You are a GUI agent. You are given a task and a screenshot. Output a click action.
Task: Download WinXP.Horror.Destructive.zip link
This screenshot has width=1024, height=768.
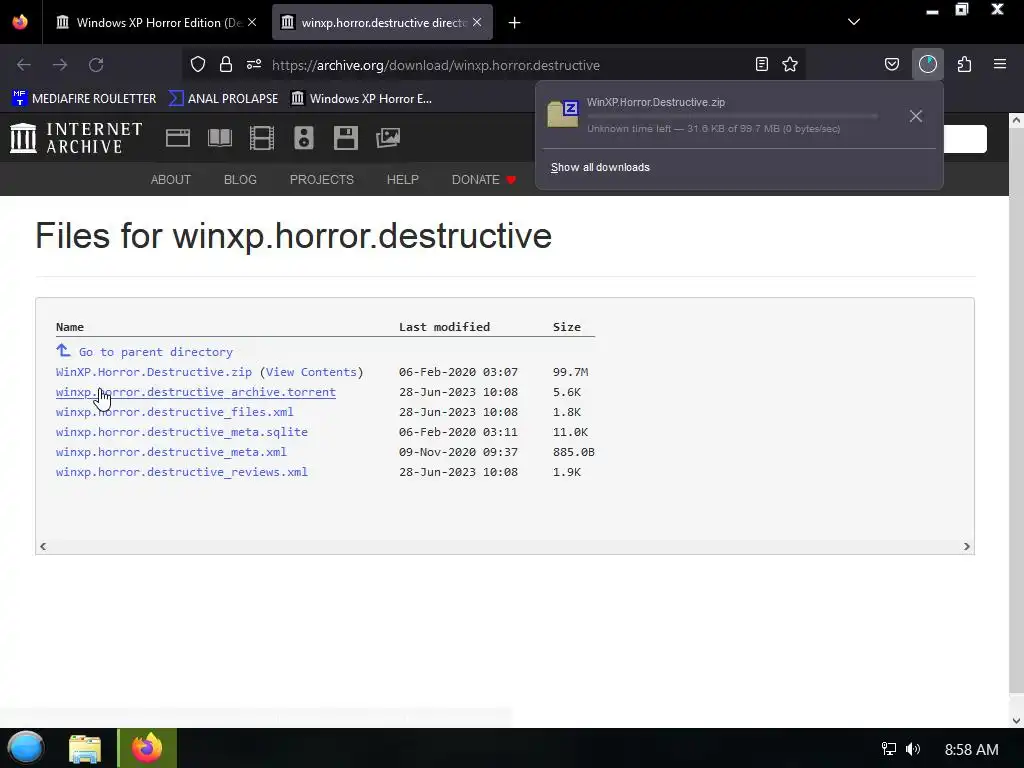click(153, 372)
